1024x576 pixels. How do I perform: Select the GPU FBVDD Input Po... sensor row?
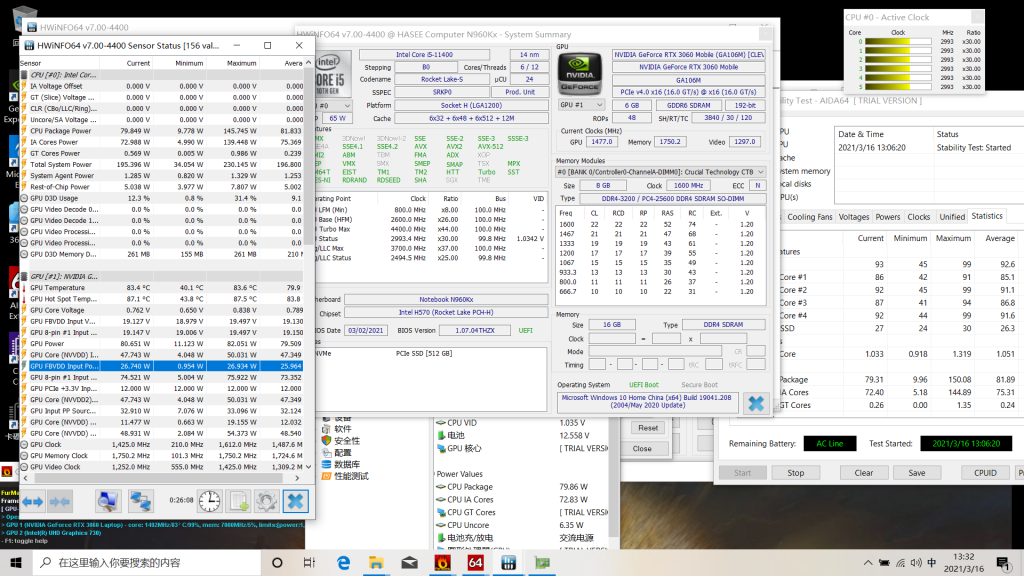coord(162,366)
